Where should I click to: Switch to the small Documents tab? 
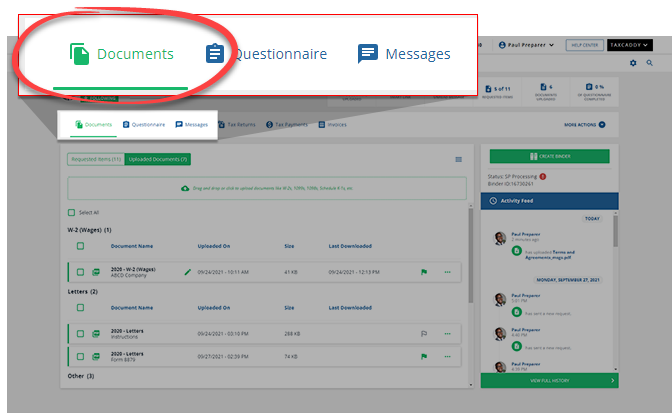pos(94,125)
